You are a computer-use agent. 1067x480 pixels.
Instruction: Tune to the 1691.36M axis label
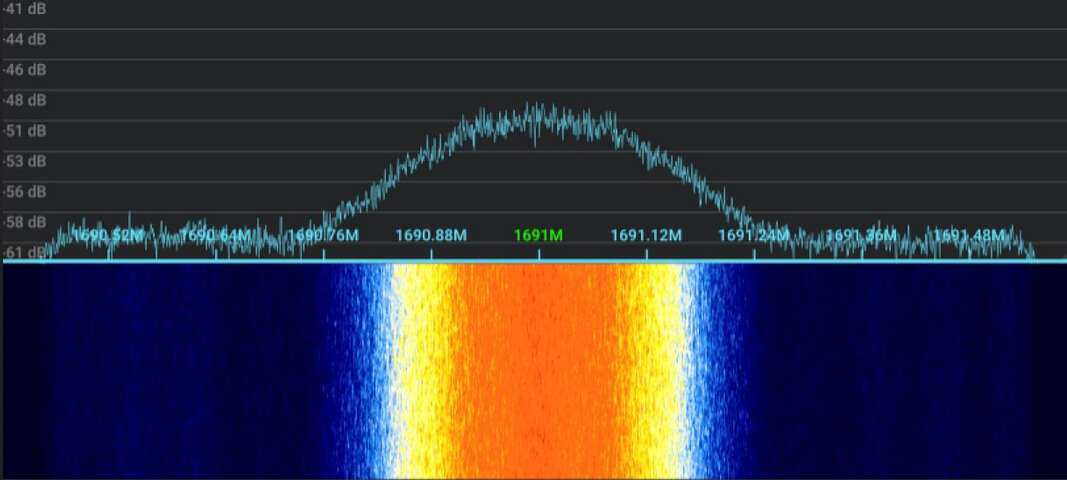click(x=861, y=236)
